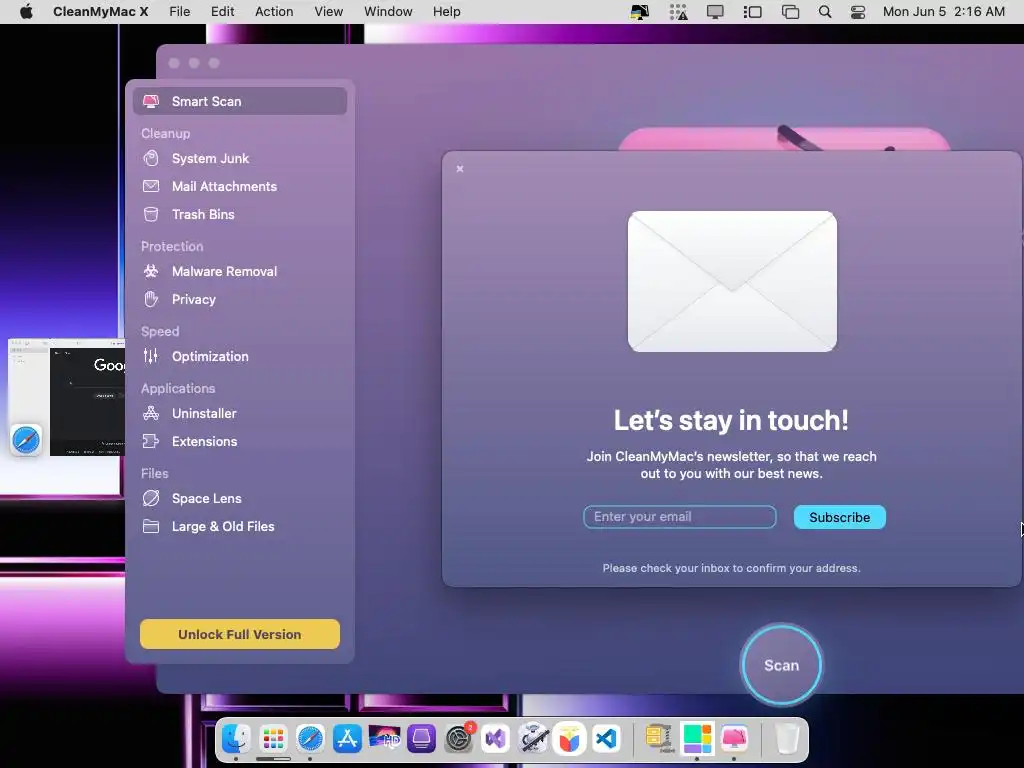This screenshot has height=768, width=1024.
Task: Open CleanMyMac X pink icon in dock
Action: [734, 739]
